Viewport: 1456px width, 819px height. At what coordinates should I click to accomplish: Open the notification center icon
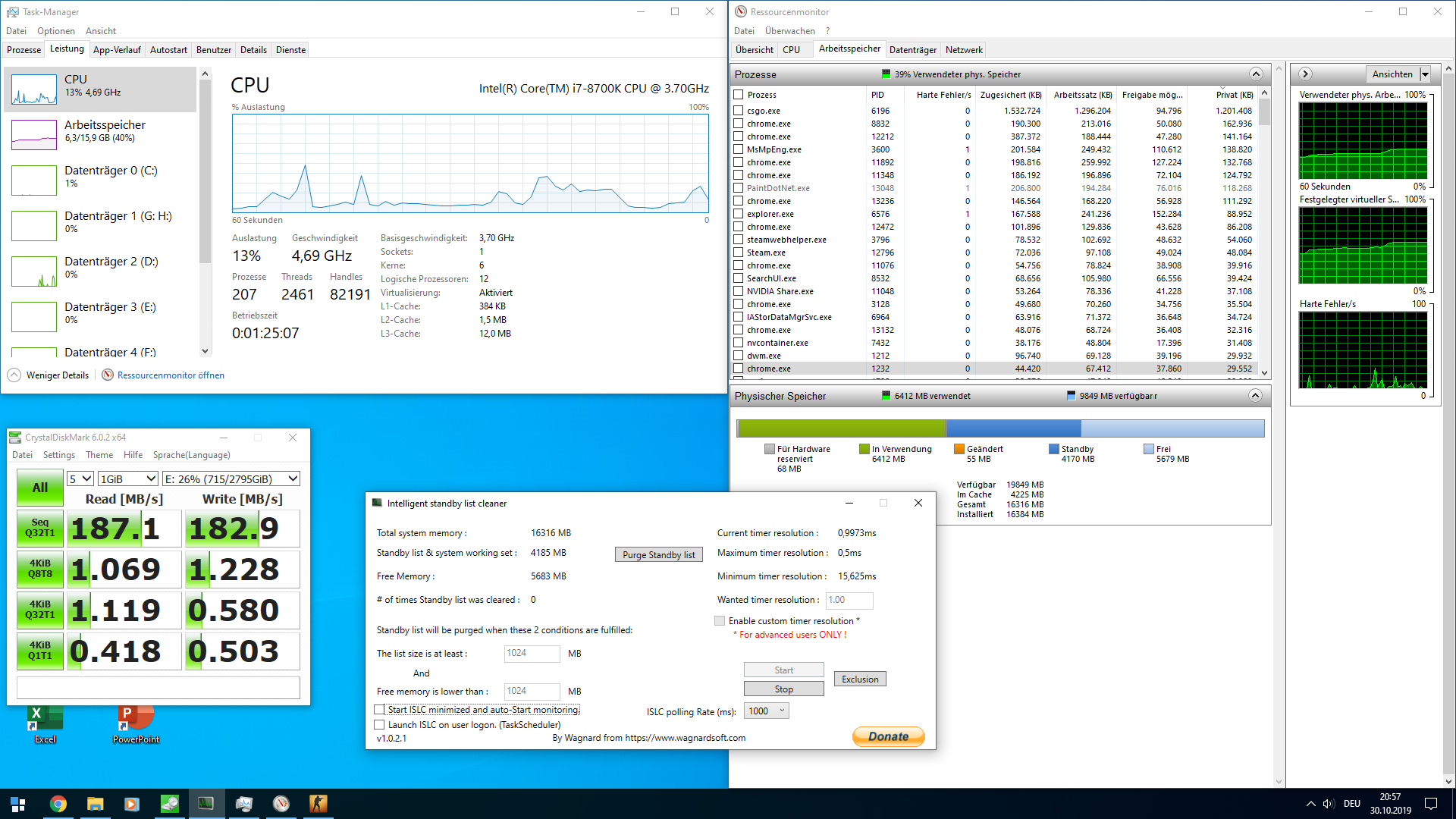[x=1431, y=804]
